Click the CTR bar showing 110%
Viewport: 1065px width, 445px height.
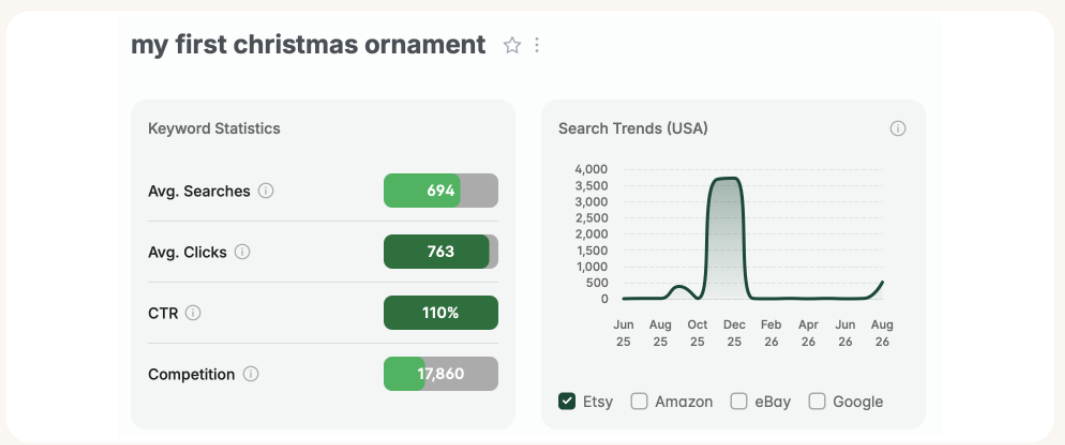(x=441, y=313)
